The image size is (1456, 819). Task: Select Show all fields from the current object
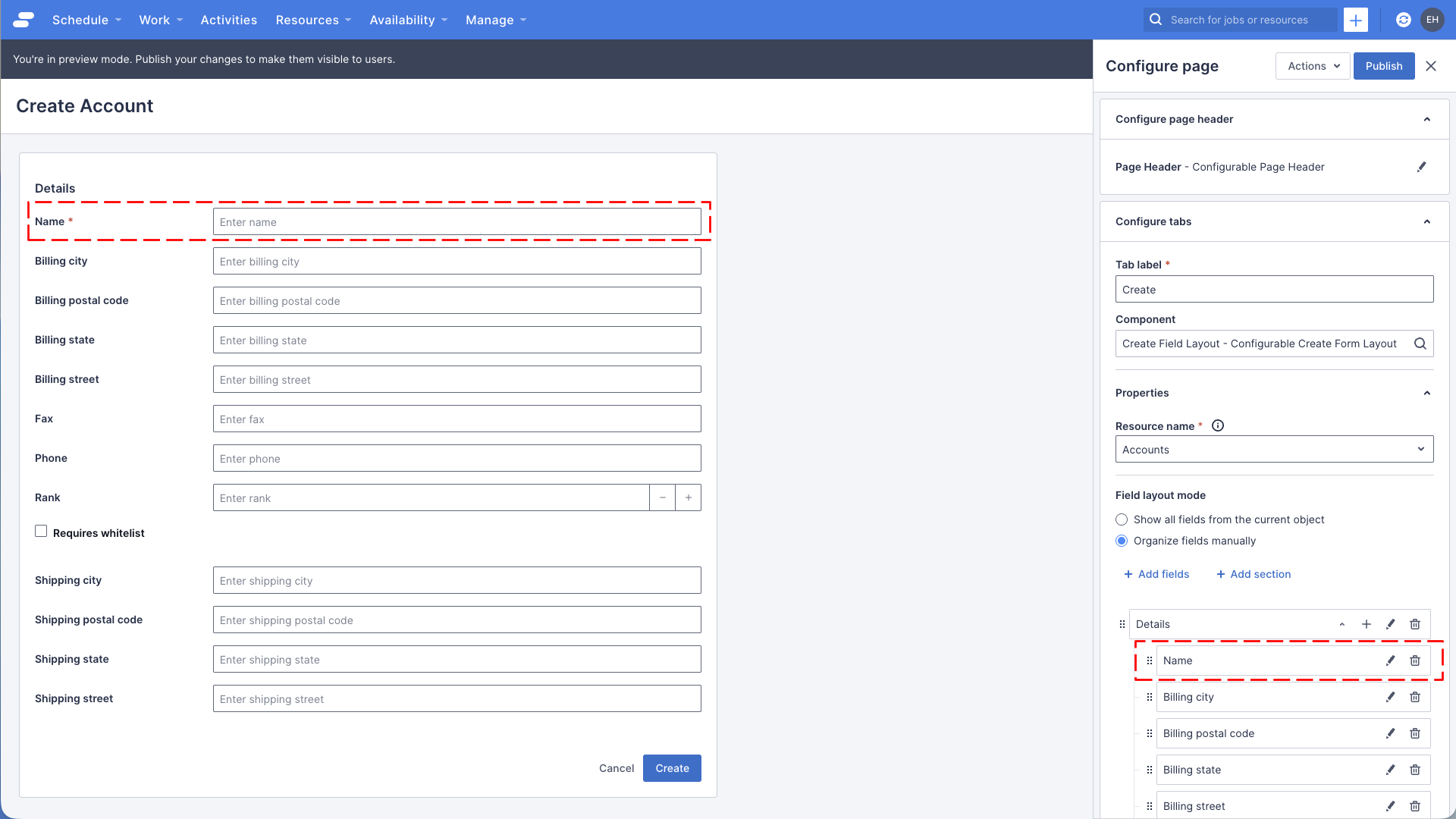click(x=1122, y=519)
